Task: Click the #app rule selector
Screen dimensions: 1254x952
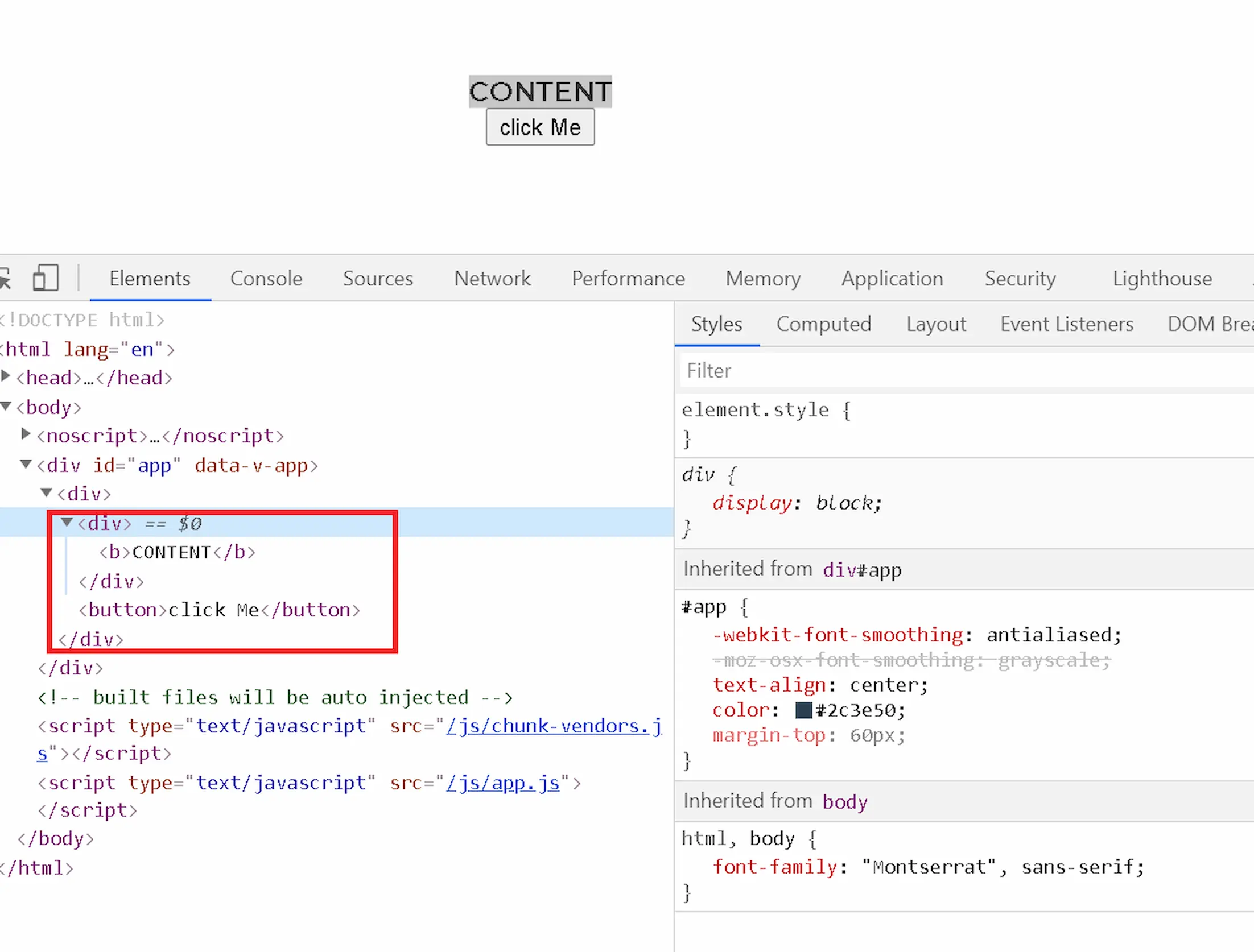Action: [704, 607]
